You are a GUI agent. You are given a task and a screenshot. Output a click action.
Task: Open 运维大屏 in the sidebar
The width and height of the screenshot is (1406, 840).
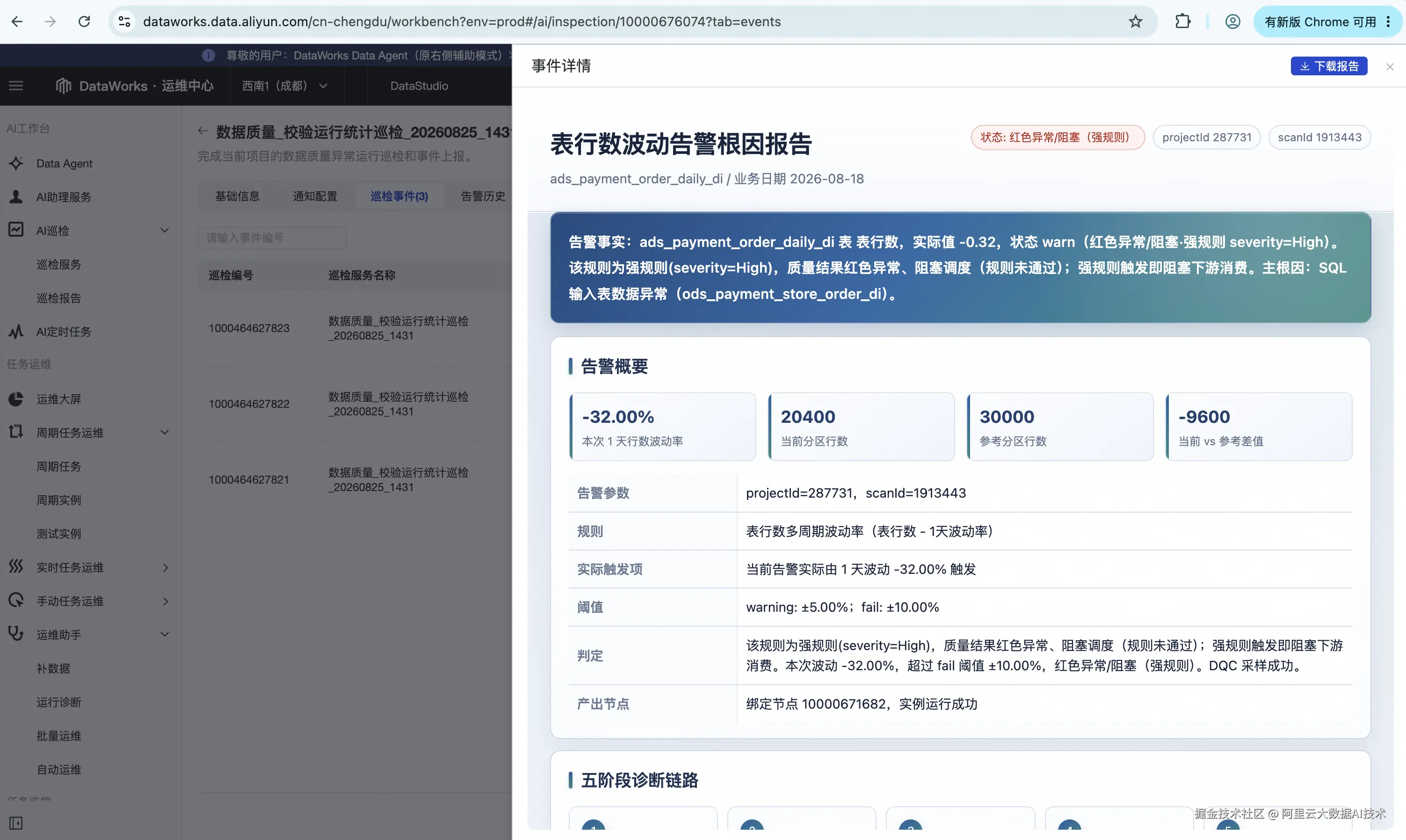pyautogui.click(x=59, y=399)
